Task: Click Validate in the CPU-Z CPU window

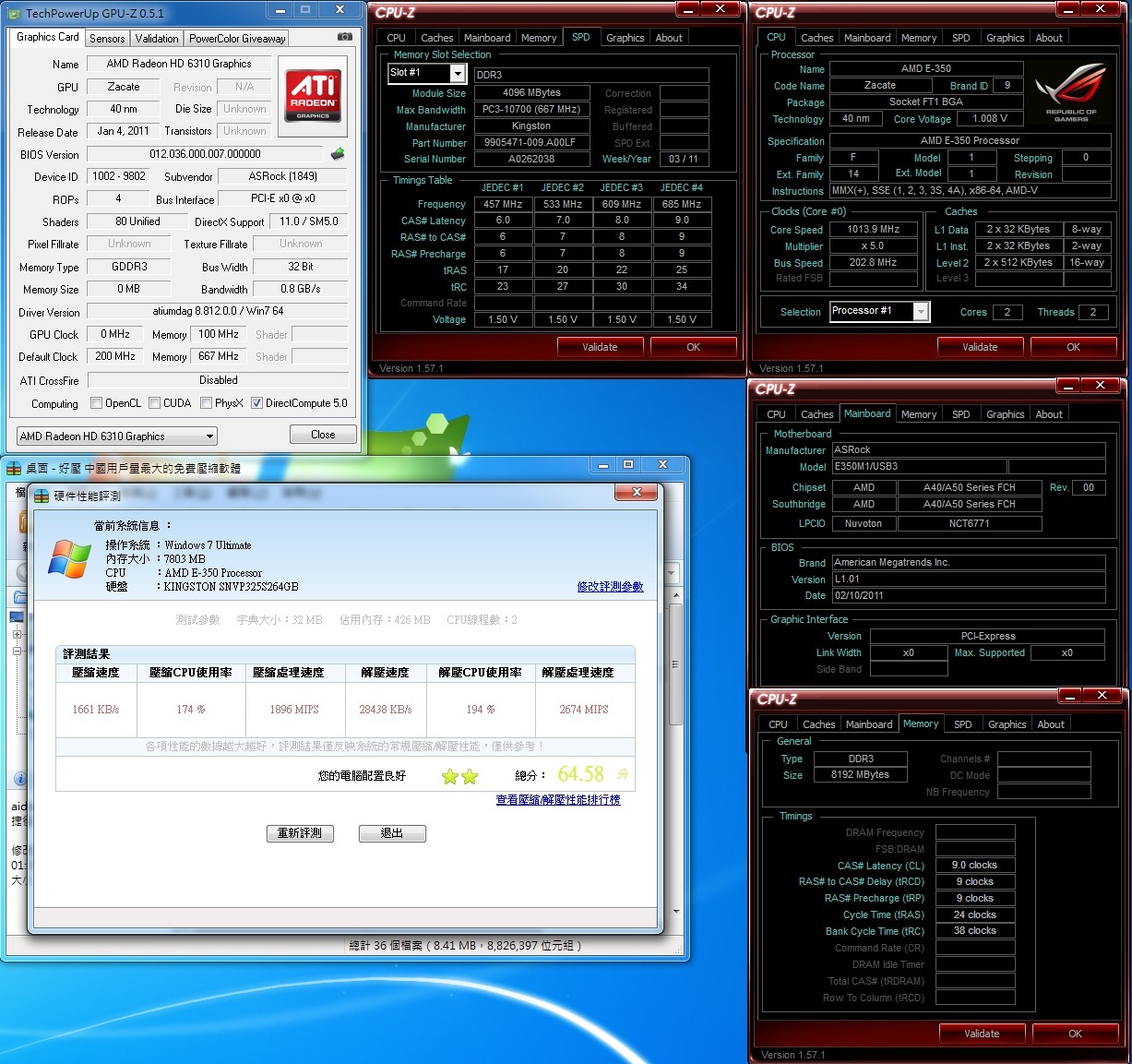Action: click(x=980, y=347)
